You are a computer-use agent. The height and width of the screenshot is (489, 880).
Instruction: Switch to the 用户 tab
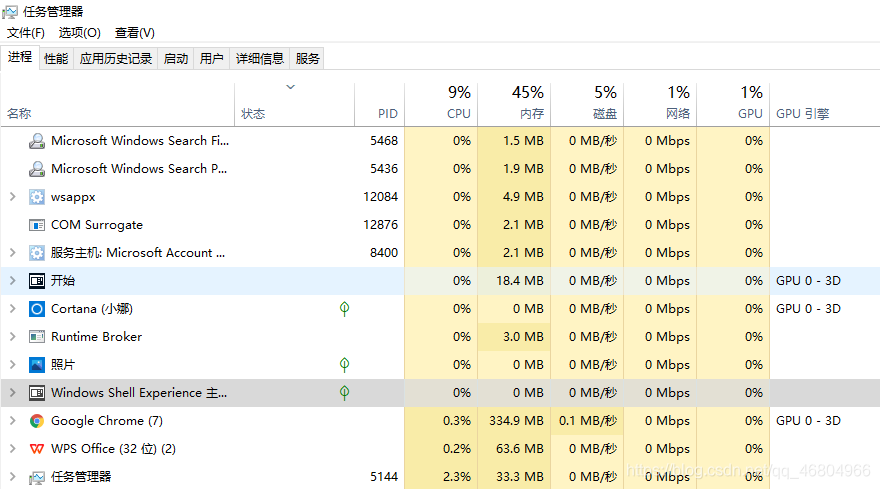212,58
